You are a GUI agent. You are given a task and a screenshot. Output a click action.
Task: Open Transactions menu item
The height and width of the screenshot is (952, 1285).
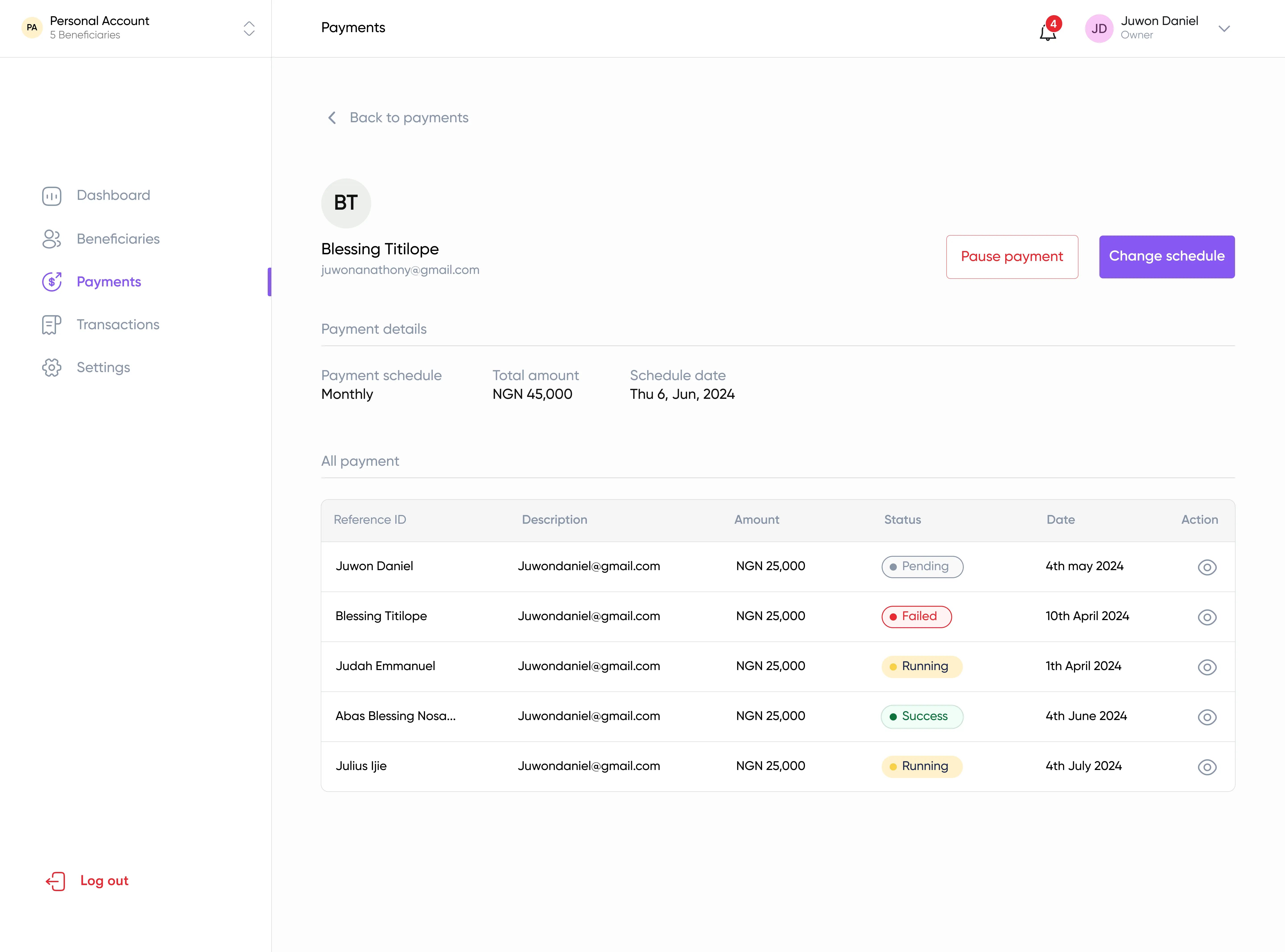click(x=118, y=325)
